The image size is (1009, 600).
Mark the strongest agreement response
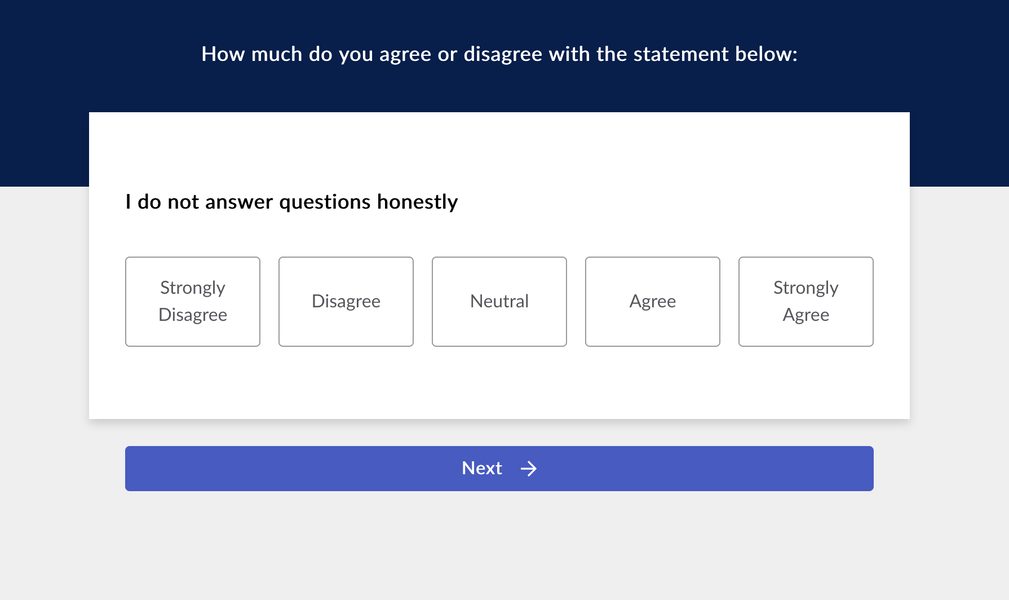[x=806, y=301]
